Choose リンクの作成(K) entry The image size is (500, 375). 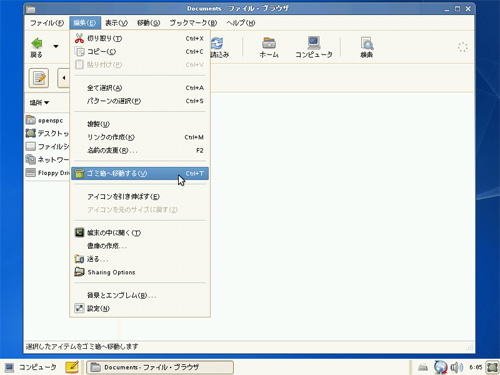(x=140, y=137)
